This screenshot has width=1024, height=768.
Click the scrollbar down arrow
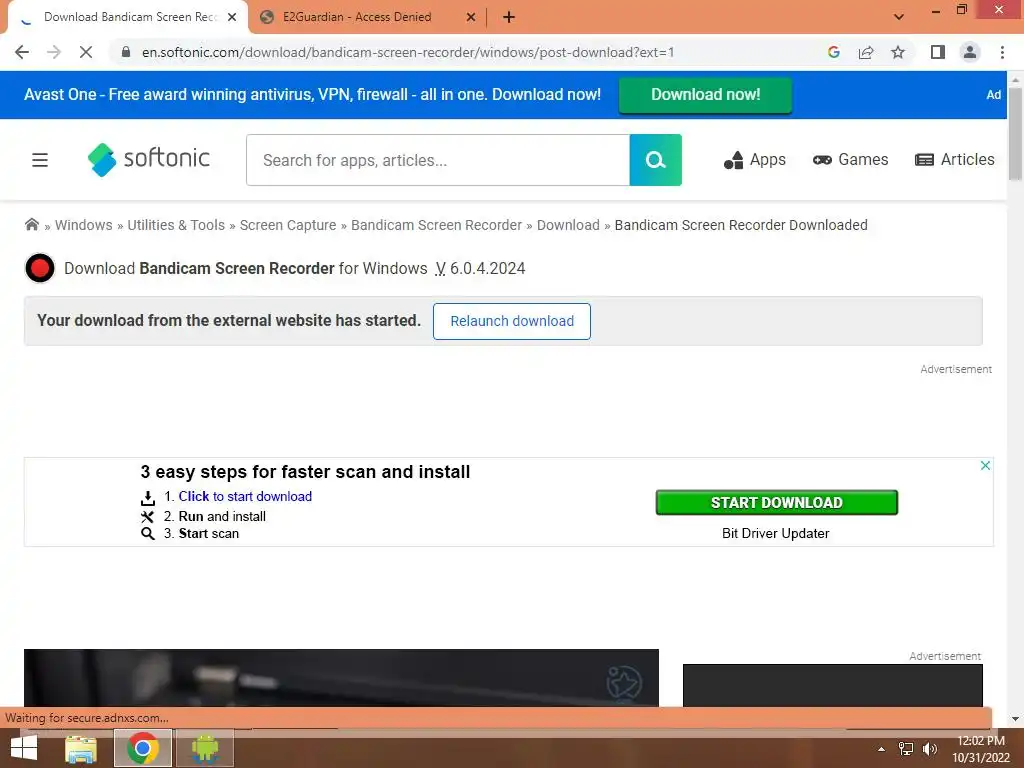point(1016,719)
